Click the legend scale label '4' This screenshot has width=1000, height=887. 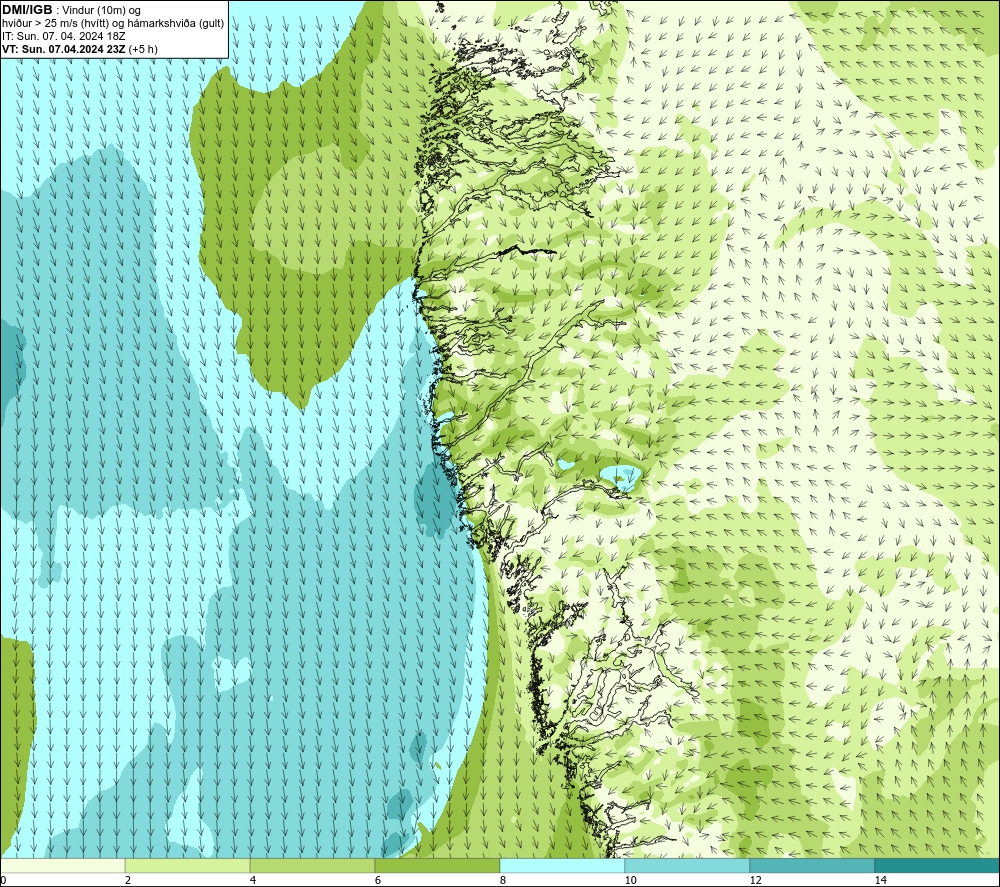253,880
